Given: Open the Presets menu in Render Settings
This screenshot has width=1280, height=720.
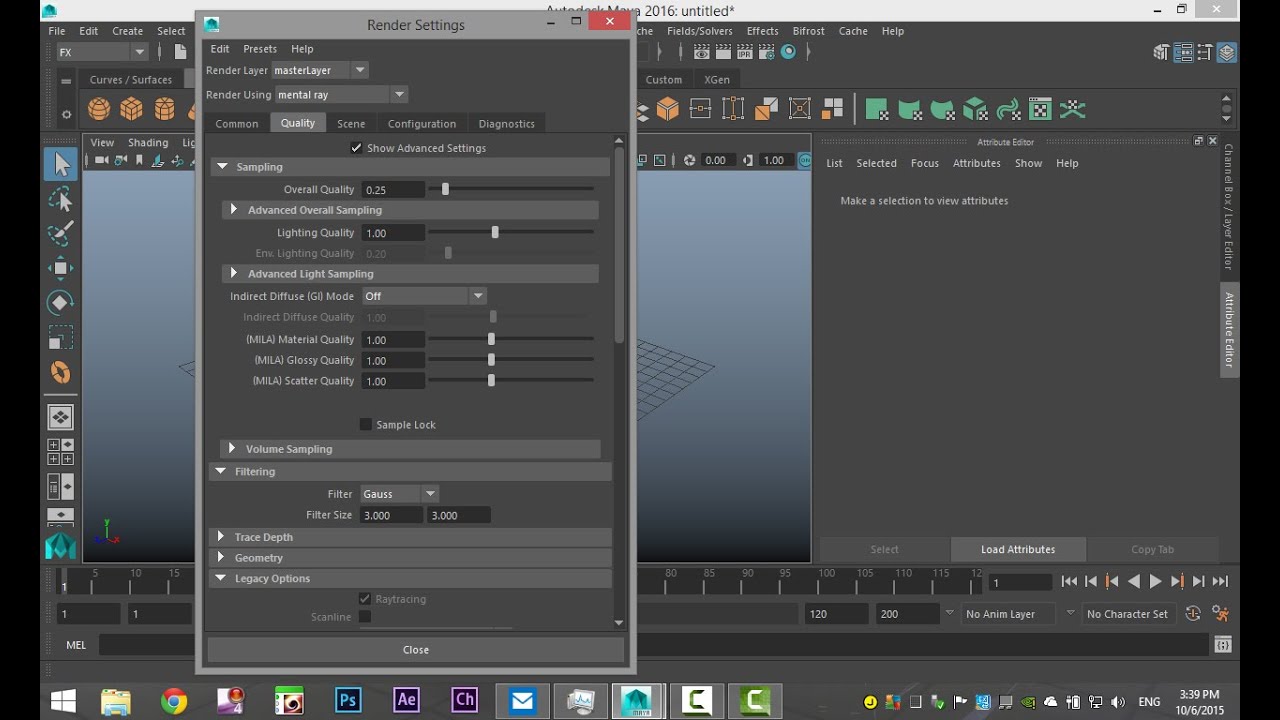Looking at the screenshot, I should pyautogui.click(x=260, y=49).
